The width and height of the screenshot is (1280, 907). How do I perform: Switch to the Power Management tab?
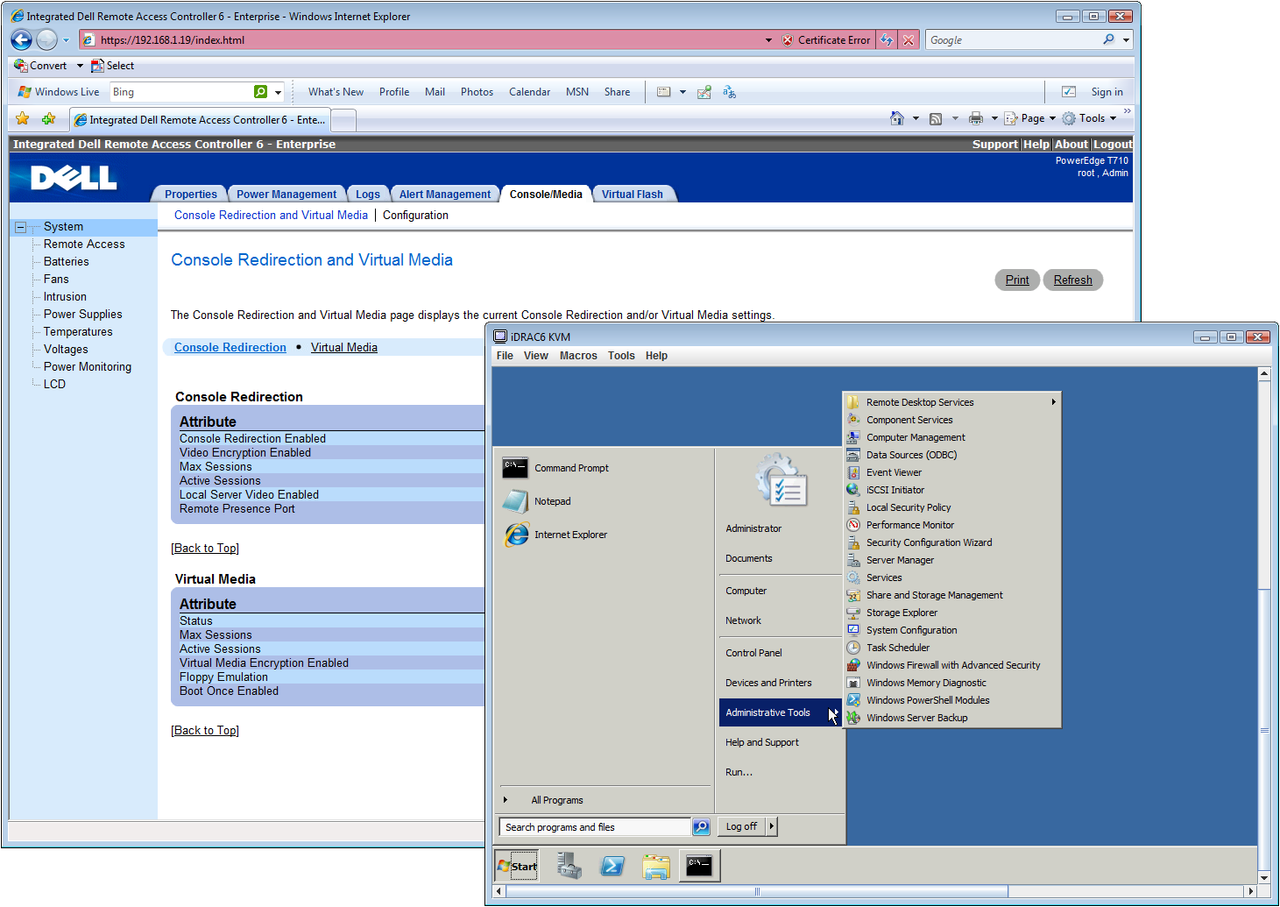pos(287,194)
